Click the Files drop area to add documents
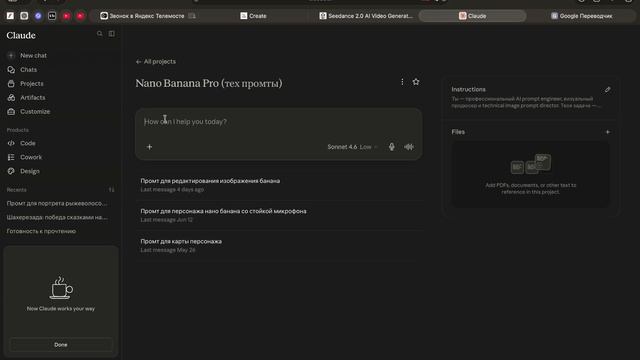This screenshot has width=640, height=360. point(531,175)
